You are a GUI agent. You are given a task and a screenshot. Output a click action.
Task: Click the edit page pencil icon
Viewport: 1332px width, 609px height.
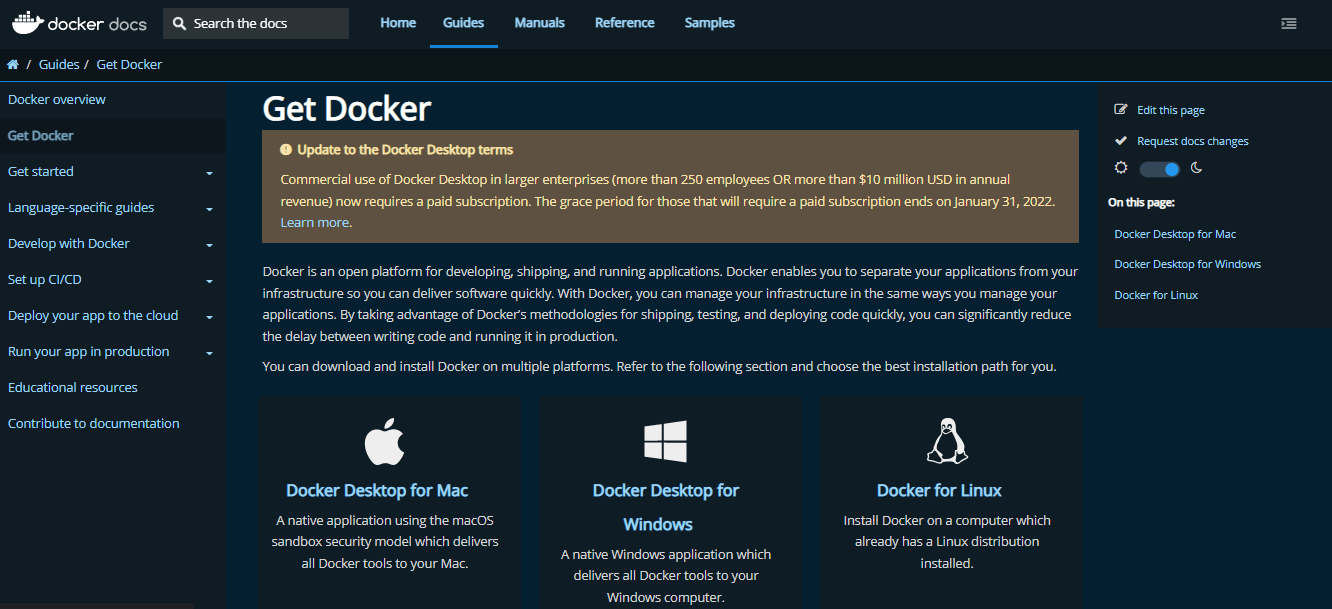1121,110
